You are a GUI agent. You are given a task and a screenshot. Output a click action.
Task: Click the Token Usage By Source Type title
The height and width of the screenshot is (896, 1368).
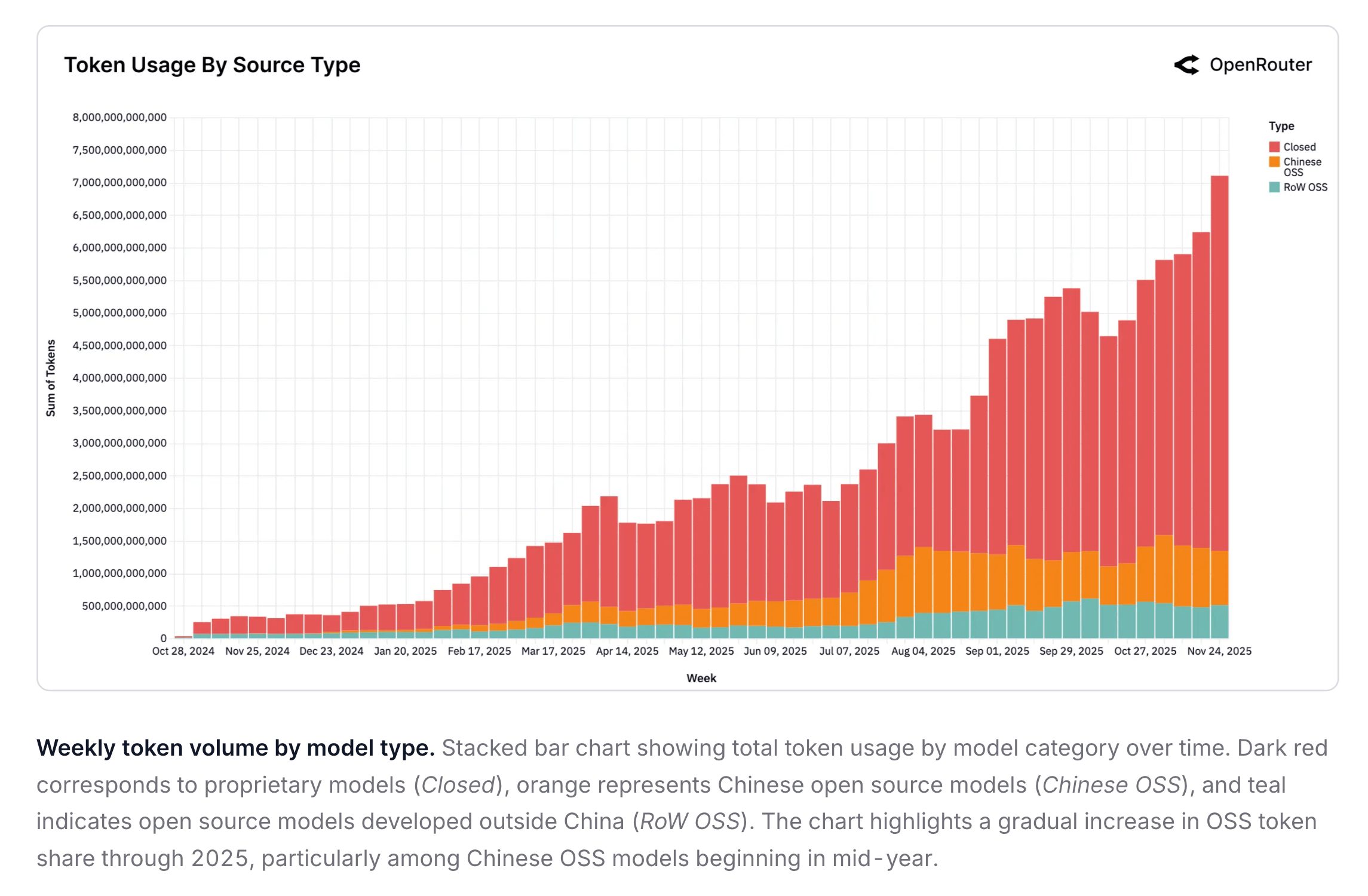click(x=212, y=65)
